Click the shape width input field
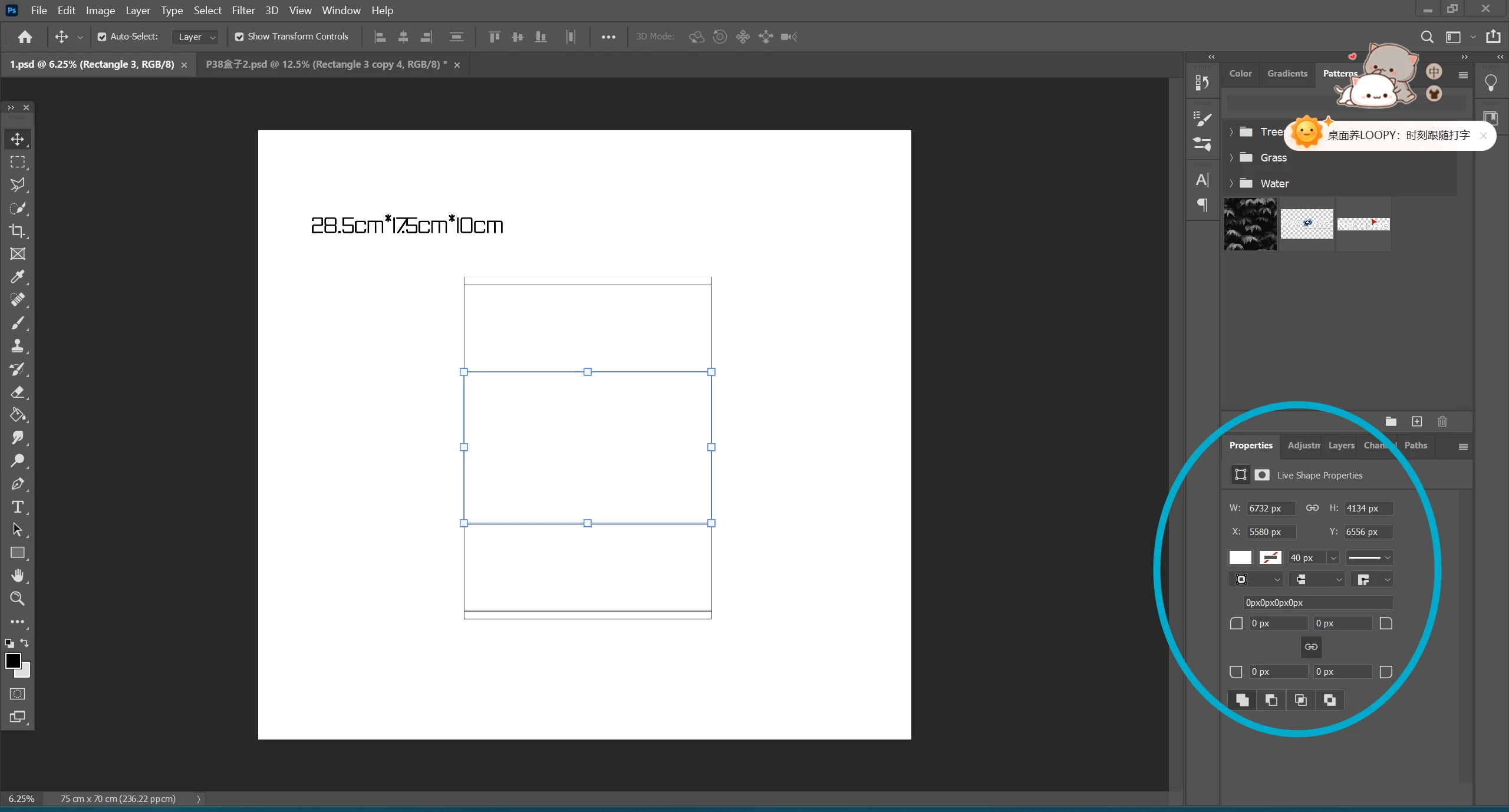This screenshot has height=812, width=1509. click(1270, 508)
